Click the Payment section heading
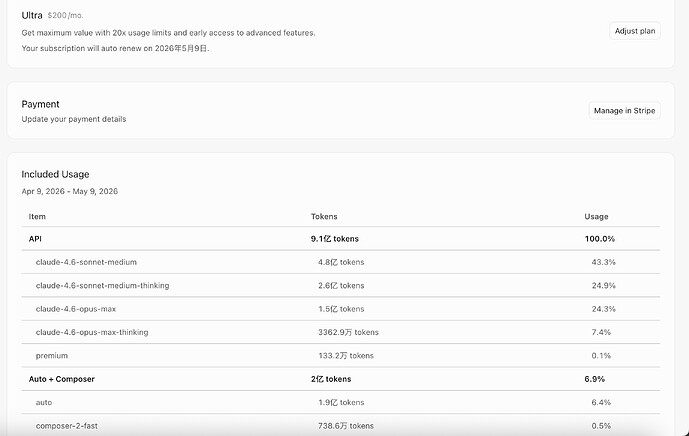The image size is (689, 436). 40,104
